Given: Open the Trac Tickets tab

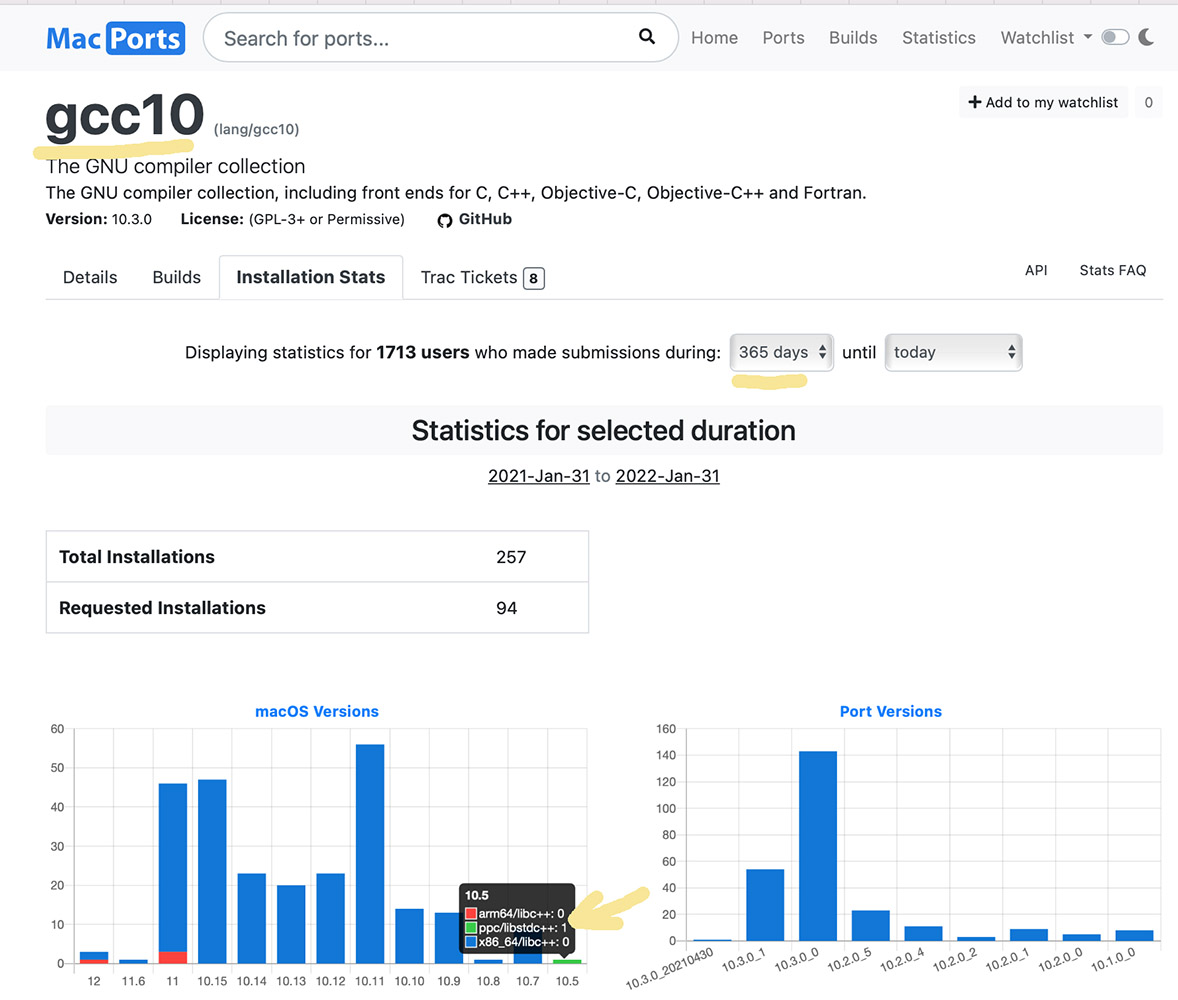Looking at the screenshot, I should (482, 277).
